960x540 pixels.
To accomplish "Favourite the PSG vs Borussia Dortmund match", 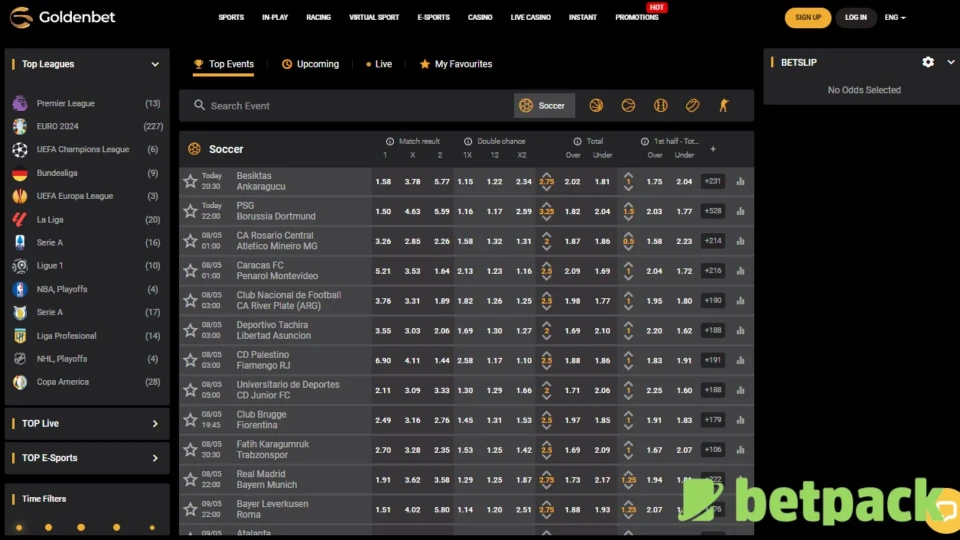I will click(x=190, y=211).
